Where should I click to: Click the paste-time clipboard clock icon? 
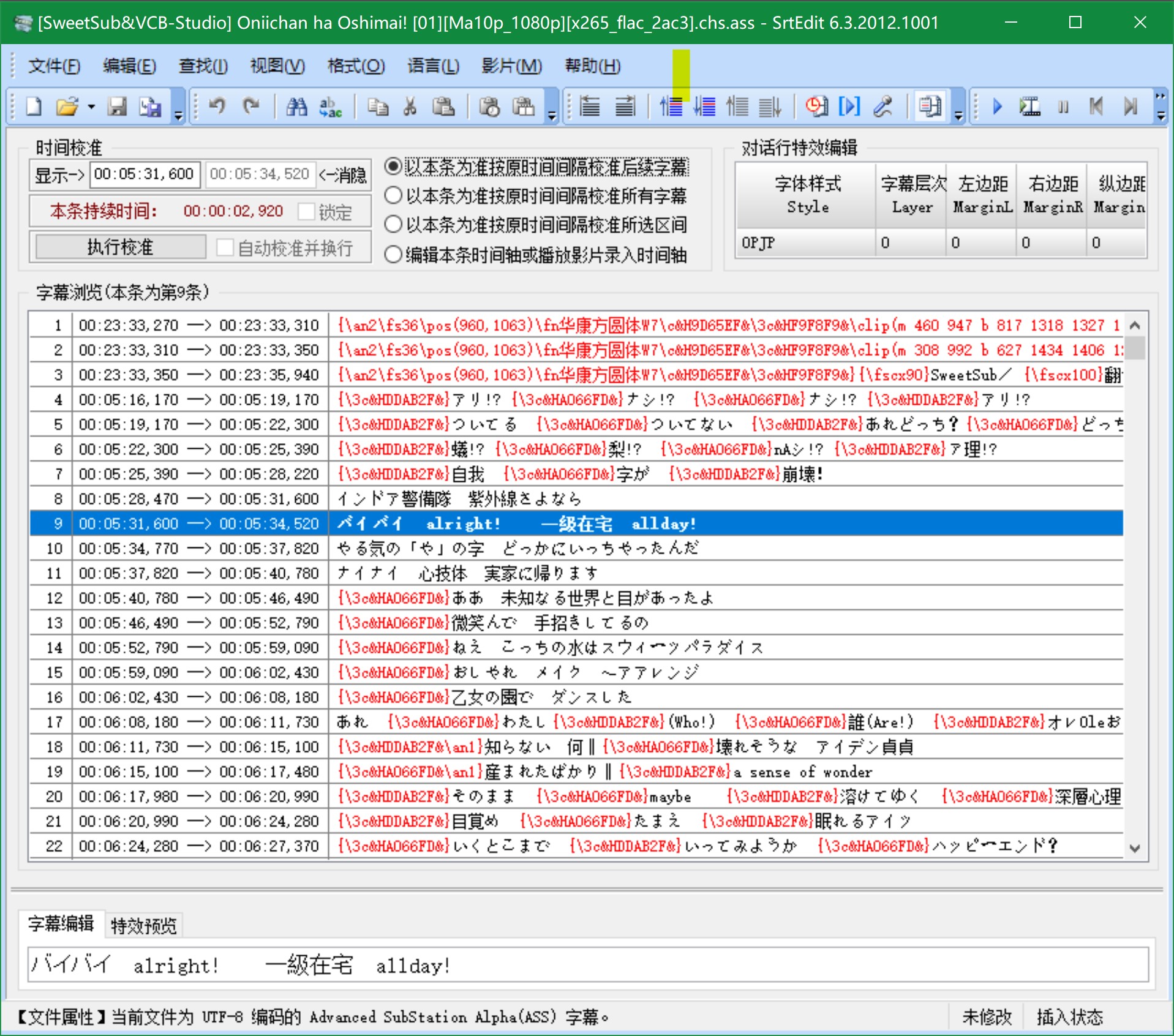(489, 107)
